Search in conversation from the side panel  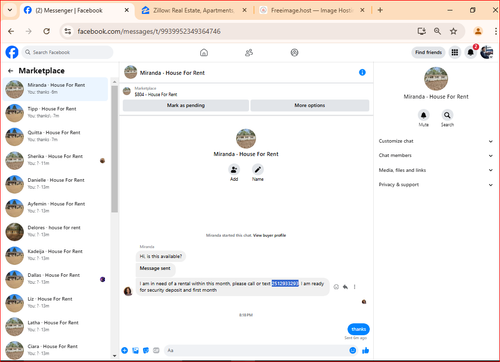tap(447, 115)
